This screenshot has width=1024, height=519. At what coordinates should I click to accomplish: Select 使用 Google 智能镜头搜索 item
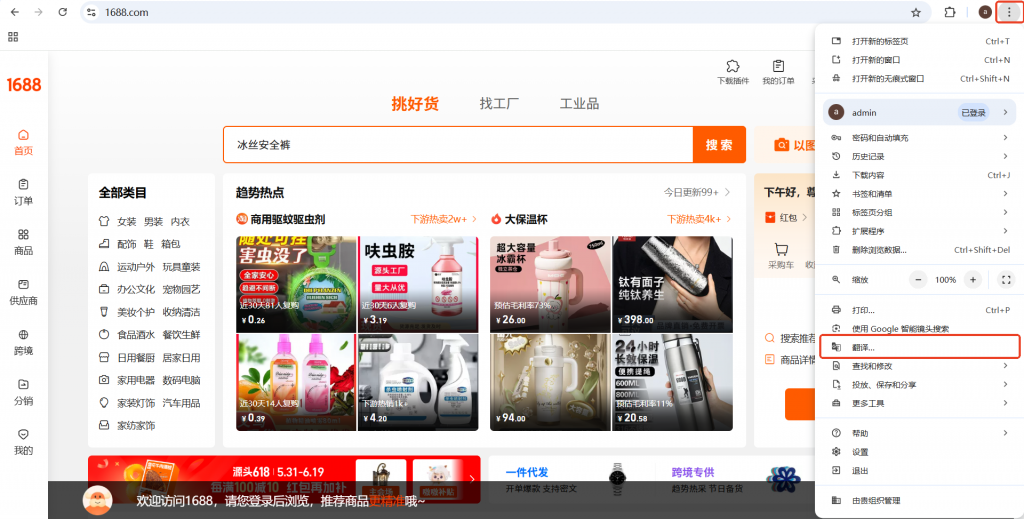[x=920, y=329]
